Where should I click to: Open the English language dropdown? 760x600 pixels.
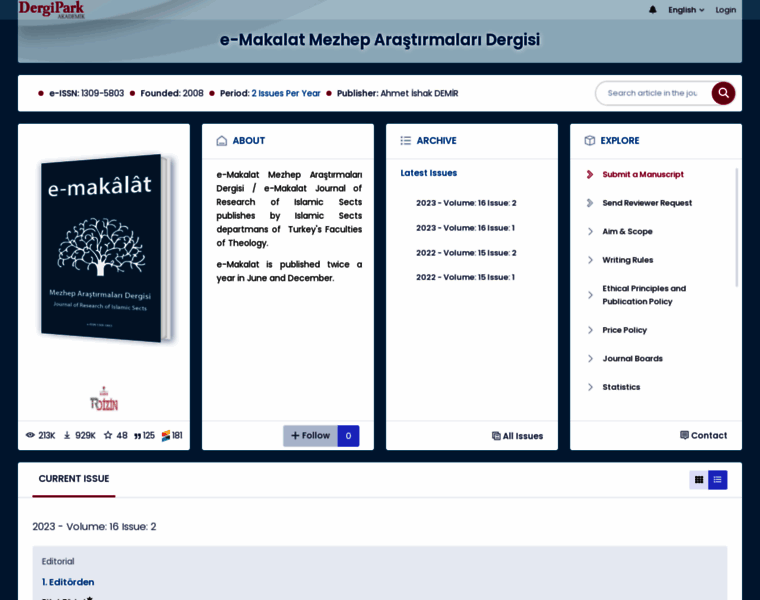[686, 10]
